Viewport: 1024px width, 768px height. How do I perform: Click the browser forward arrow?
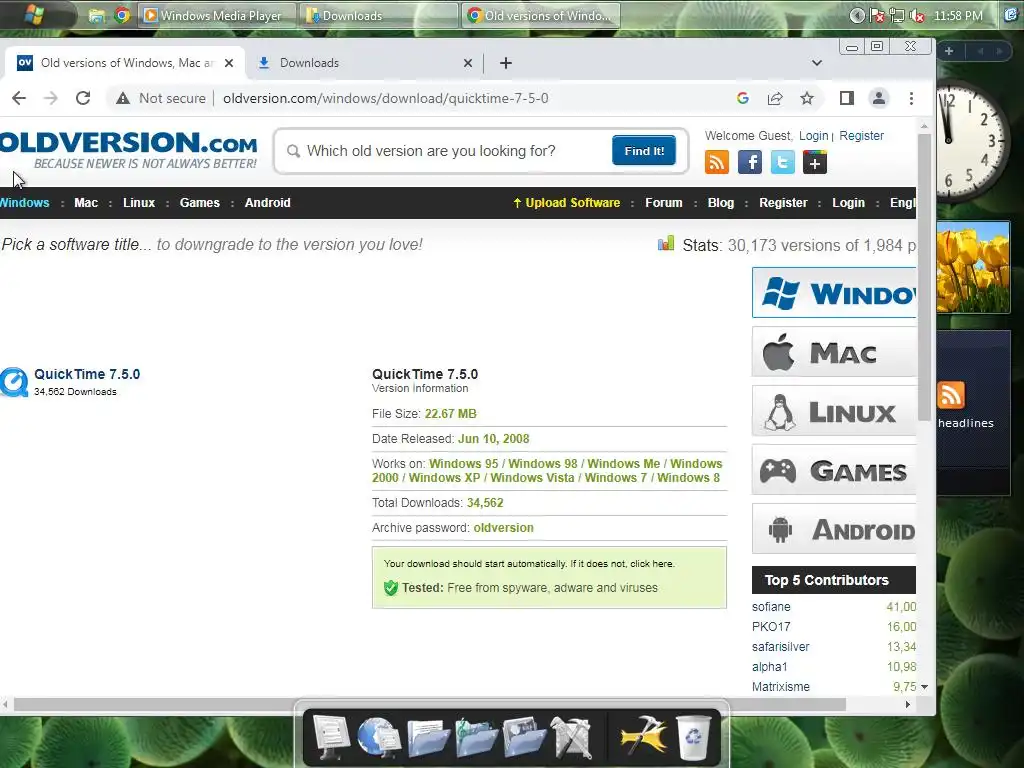click(50, 98)
